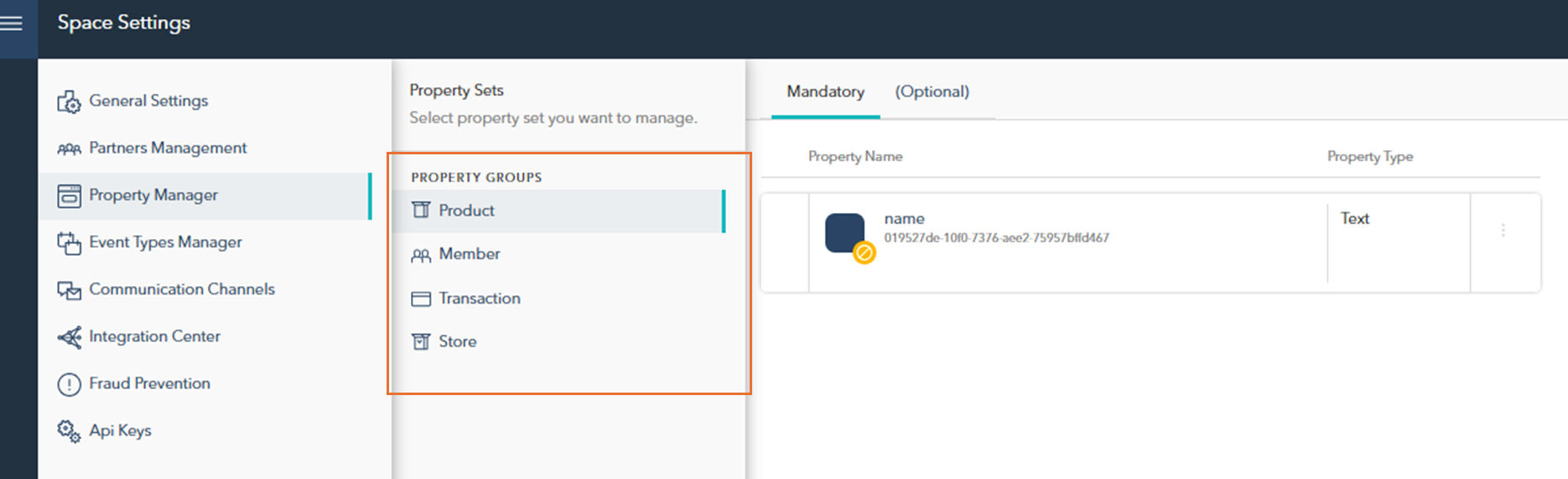The height and width of the screenshot is (479, 1568).
Task: Click the Fraud Prevention alert icon
Action: [x=69, y=384]
